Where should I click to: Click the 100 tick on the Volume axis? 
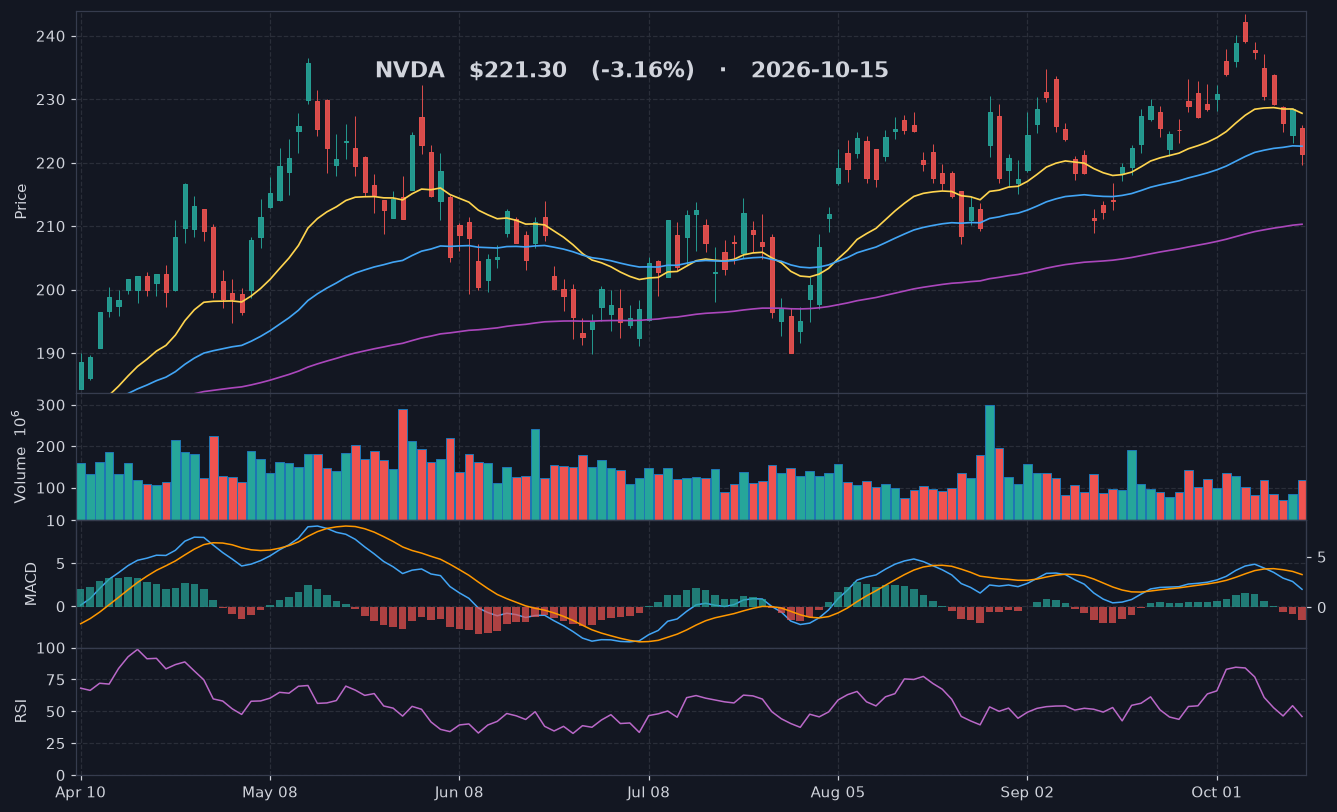pyautogui.click(x=50, y=489)
